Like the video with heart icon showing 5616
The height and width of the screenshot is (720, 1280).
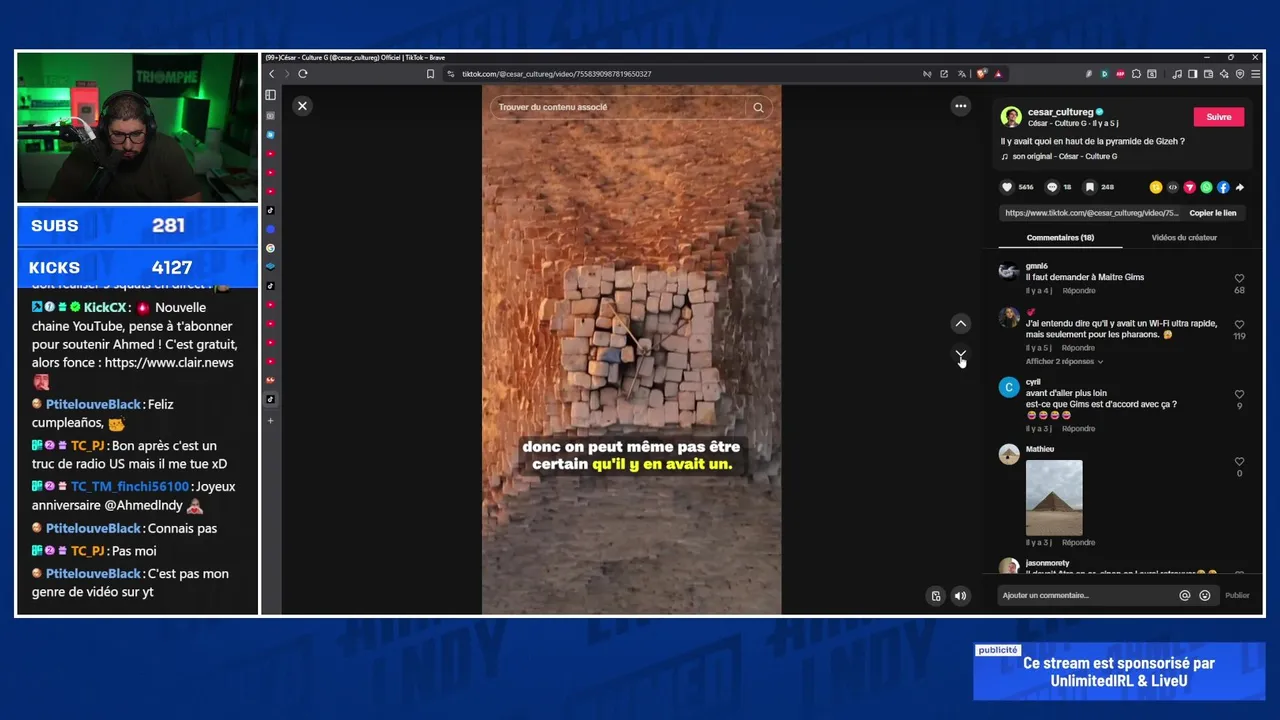point(1007,187)
